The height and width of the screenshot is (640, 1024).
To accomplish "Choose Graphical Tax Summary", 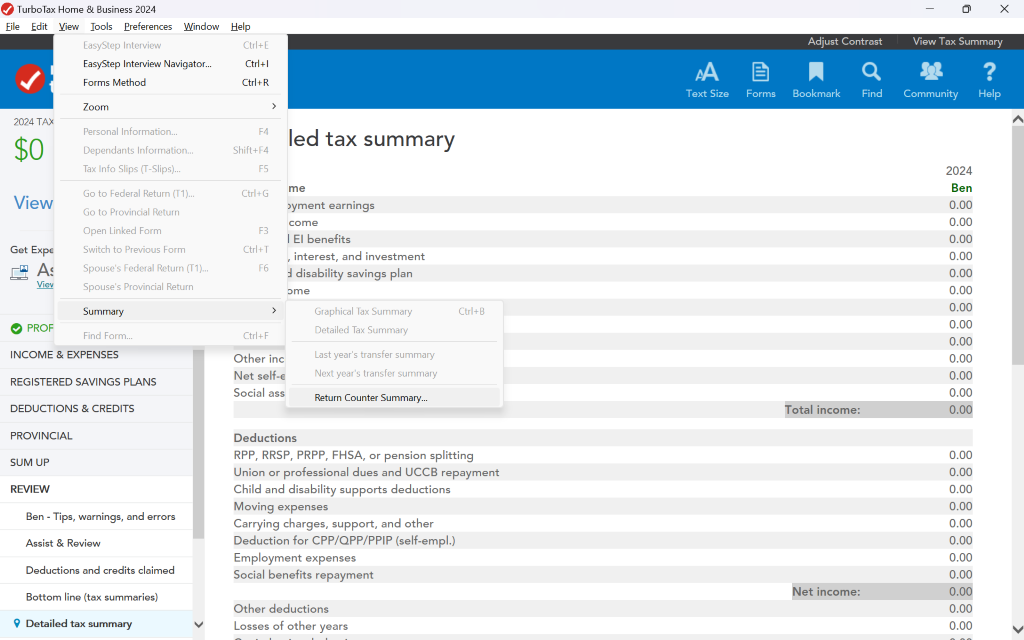I will pos(364,311).
